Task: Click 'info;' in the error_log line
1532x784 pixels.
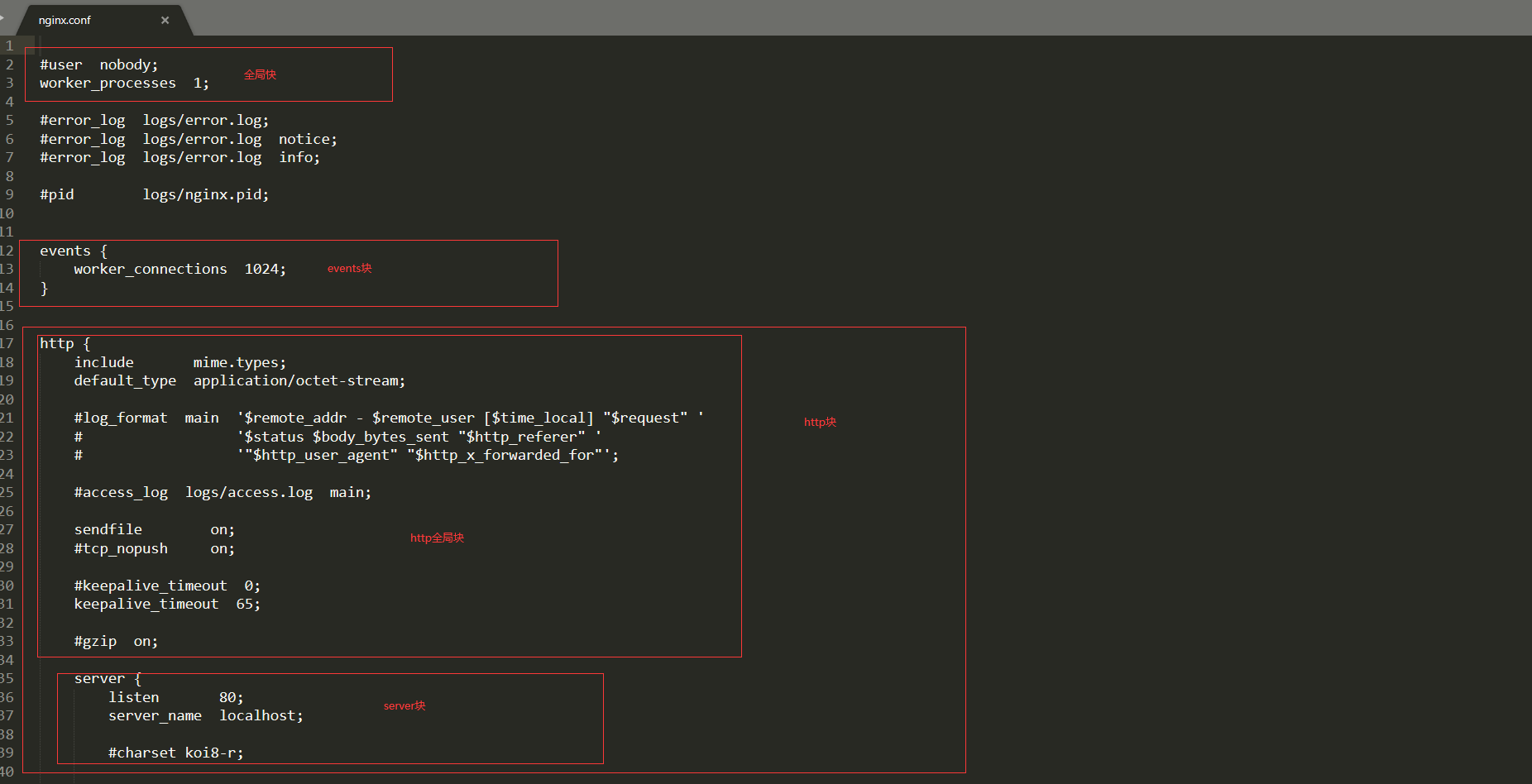Action: [299, 157]
